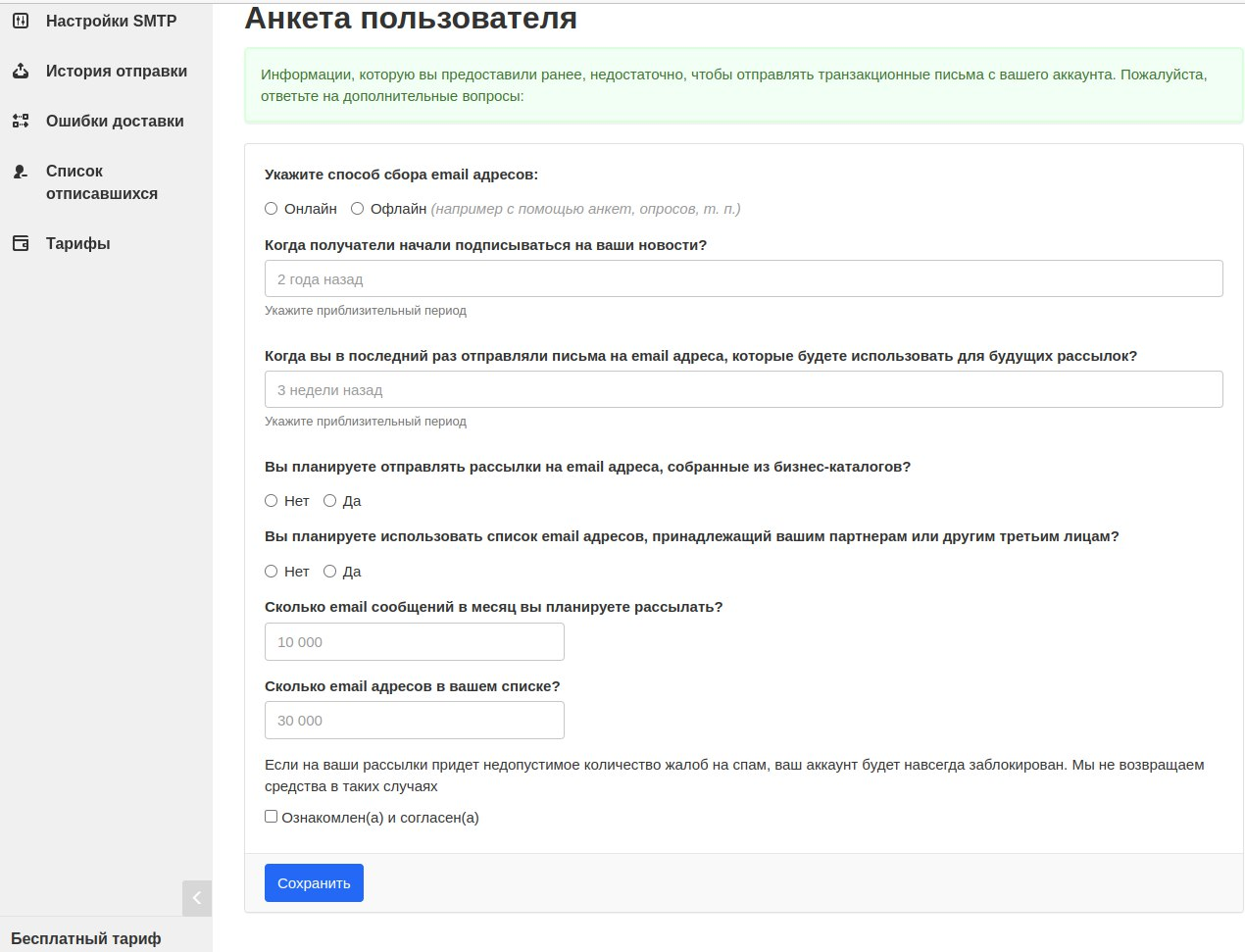The width and height of the screenshot is (1245, 952).
Task: Click the question about last sending letters
Action: click(x=701, y=356)
